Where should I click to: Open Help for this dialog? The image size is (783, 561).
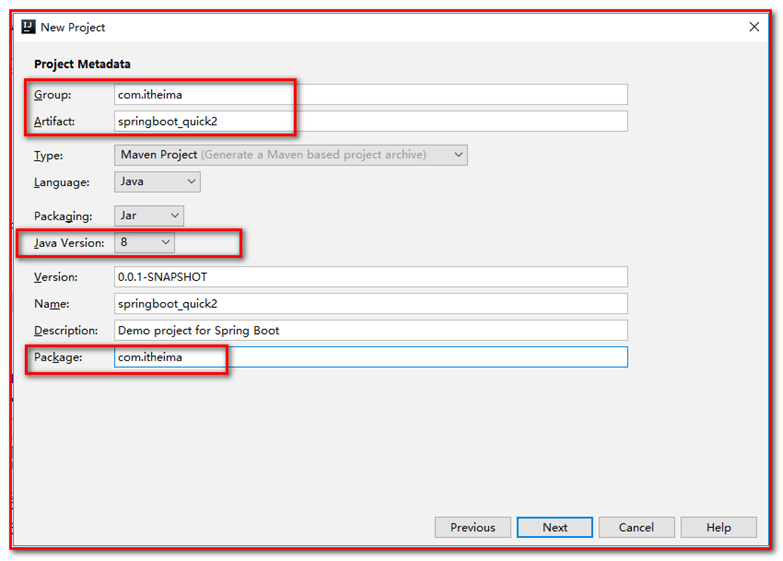point(719,528)
